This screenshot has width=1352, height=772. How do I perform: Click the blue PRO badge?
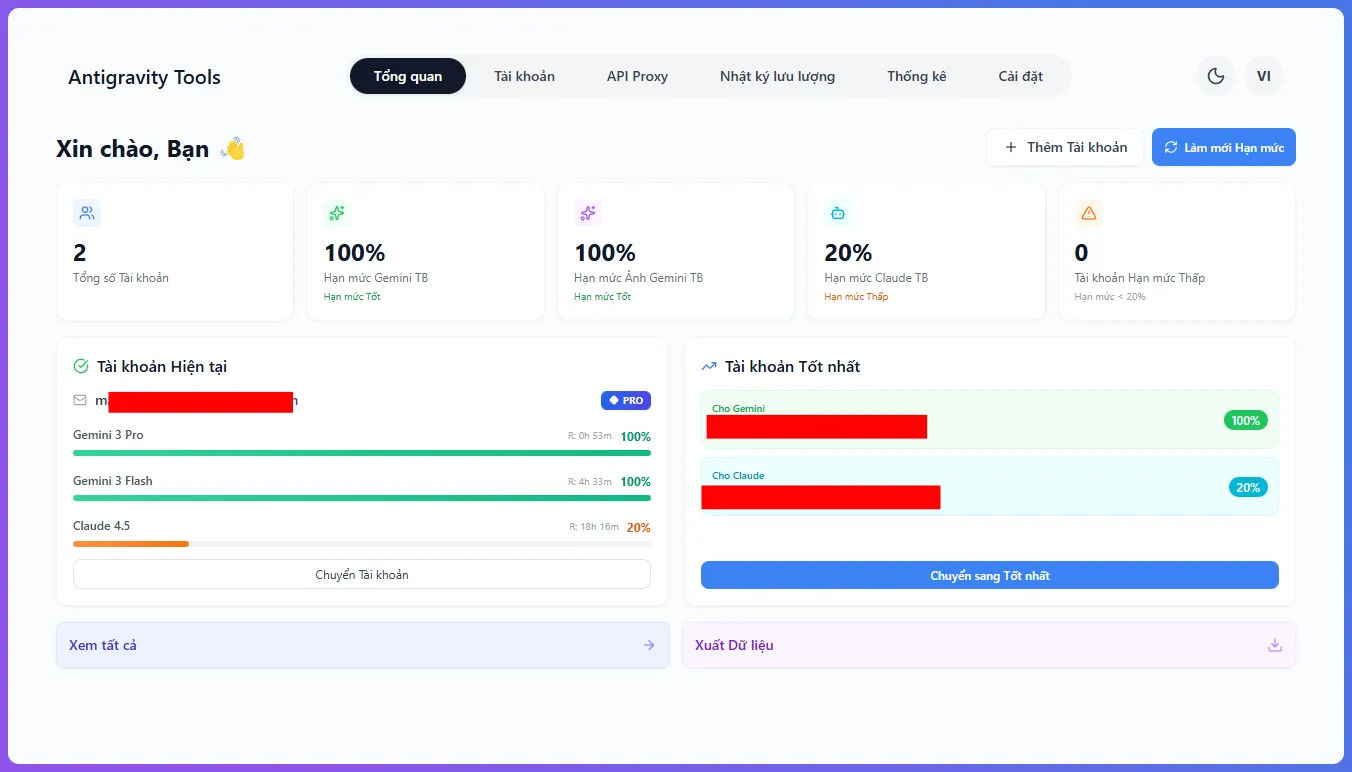click(x=625, y=400)
